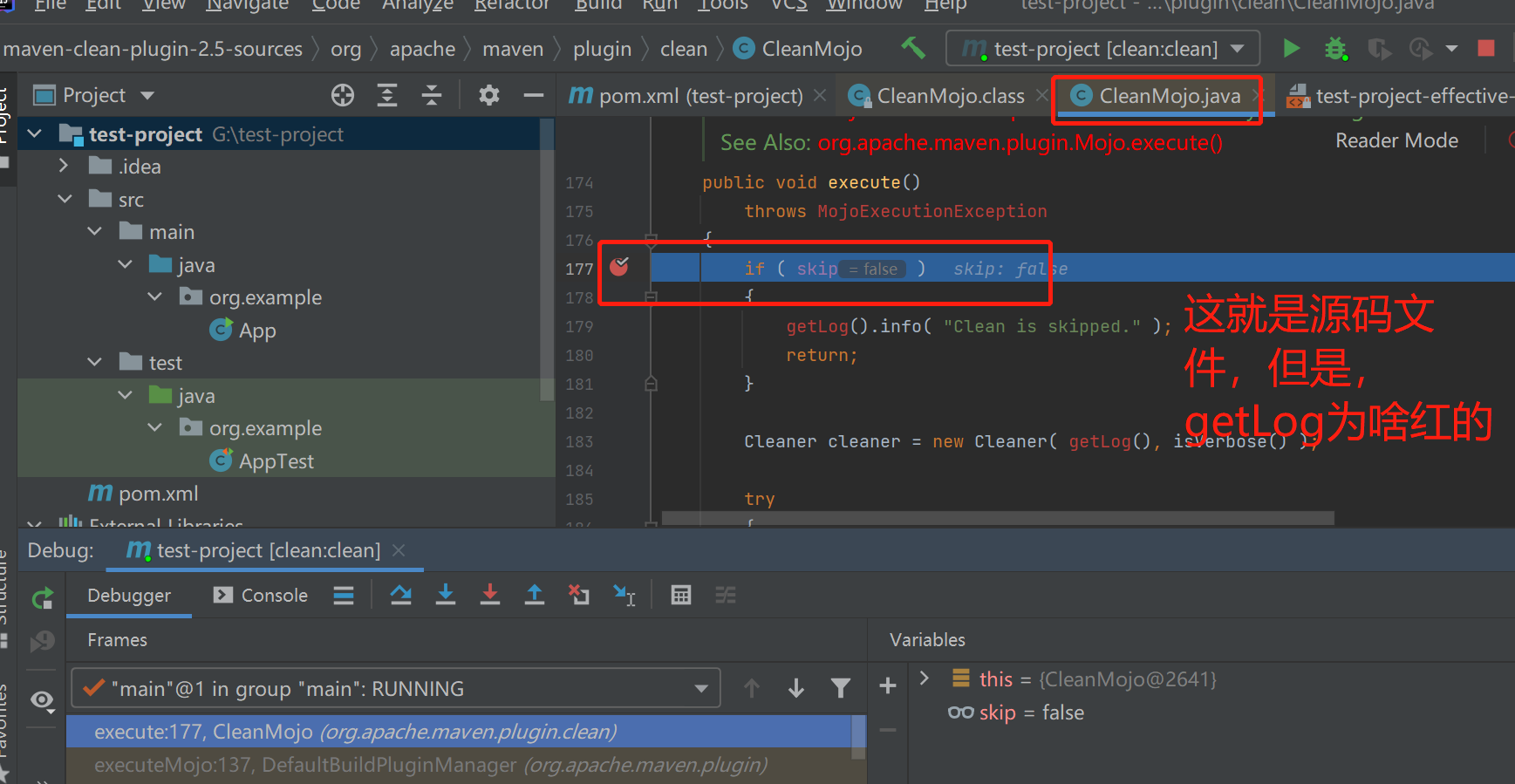The width and height of the screenshot is (1515, 784).
Task: Close the pom.xml editor tab
Action: (x=819, y=96)
